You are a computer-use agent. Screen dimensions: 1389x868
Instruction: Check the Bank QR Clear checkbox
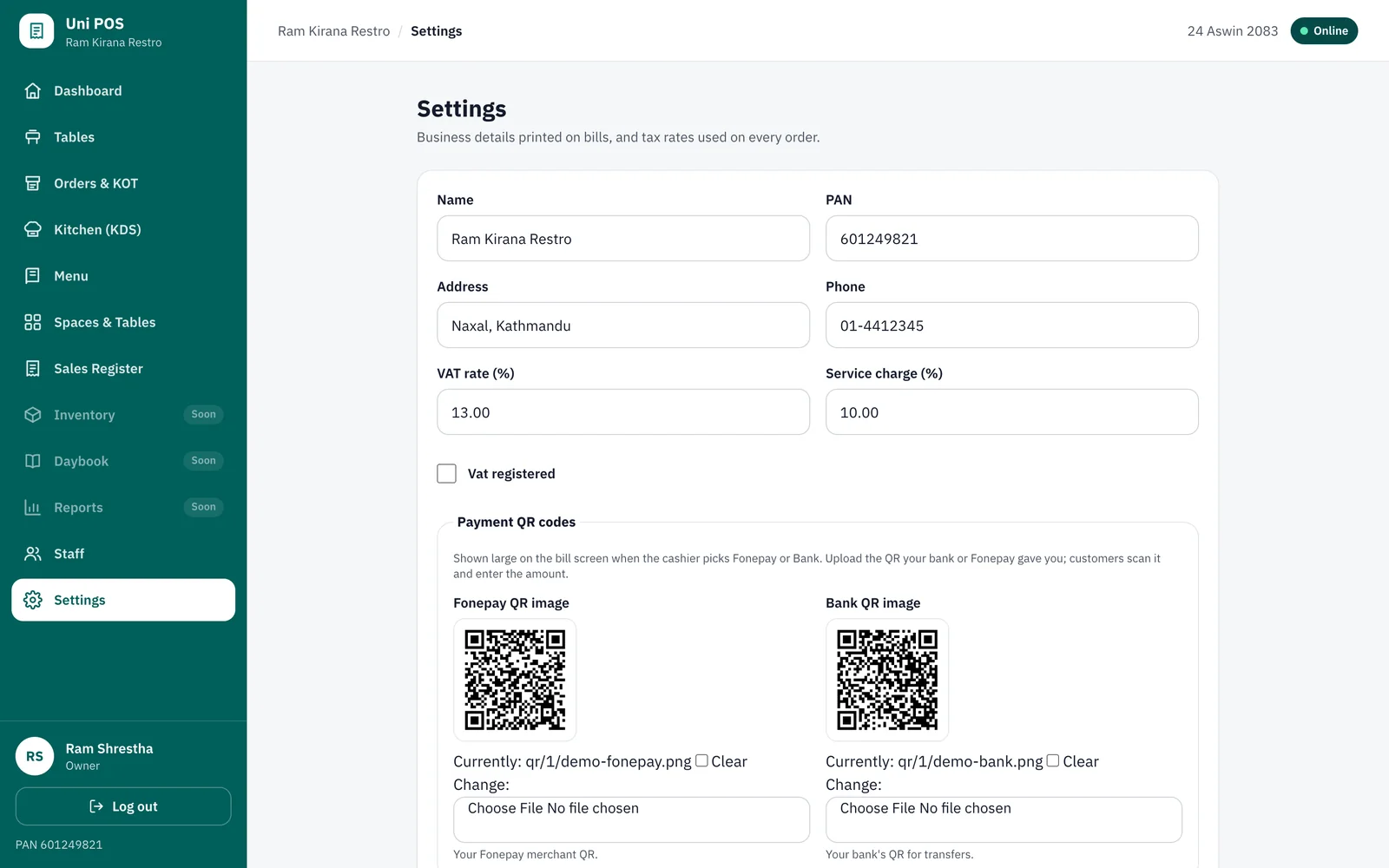pyautogui.click(x=1053, y=760)
